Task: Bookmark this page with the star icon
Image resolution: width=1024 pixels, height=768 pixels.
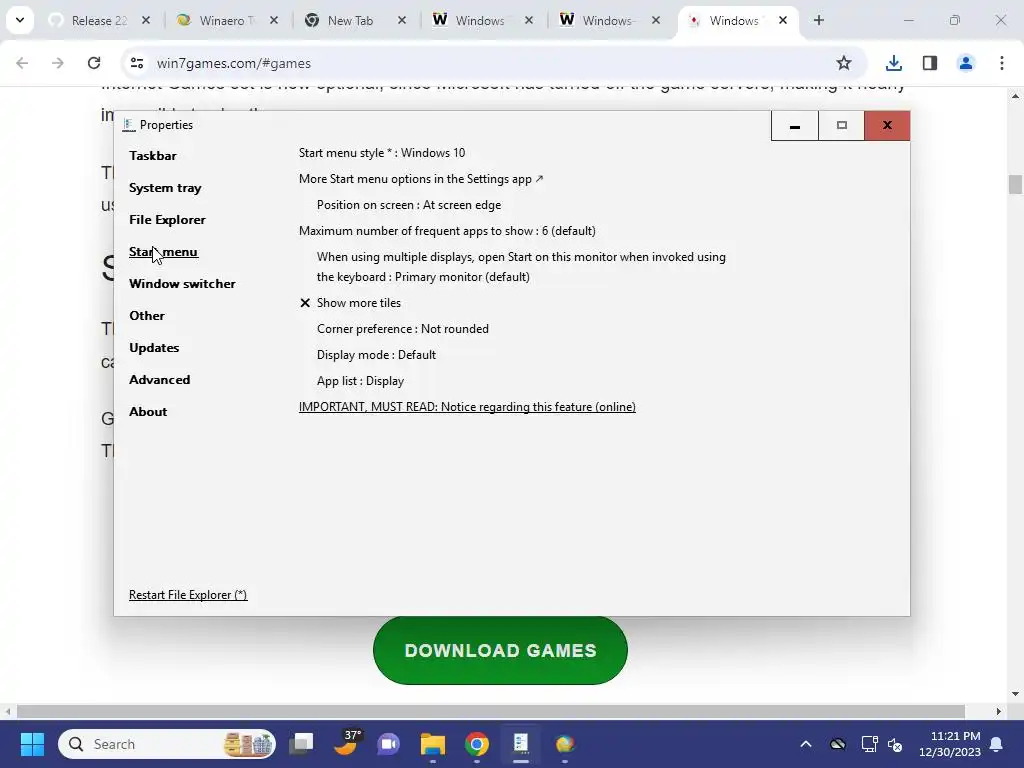Action: tap(844, 63)
